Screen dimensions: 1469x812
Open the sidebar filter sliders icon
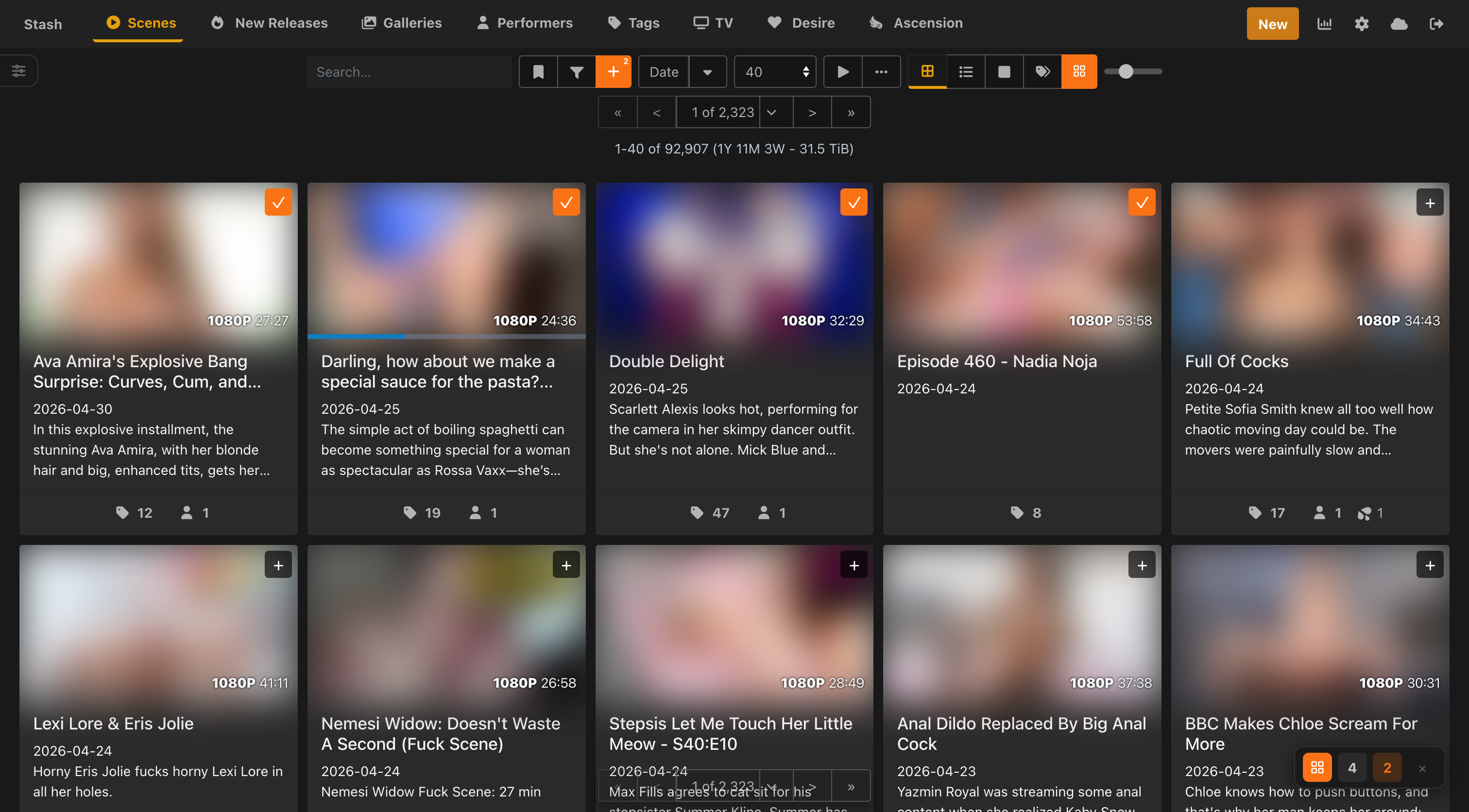point(19,71)
